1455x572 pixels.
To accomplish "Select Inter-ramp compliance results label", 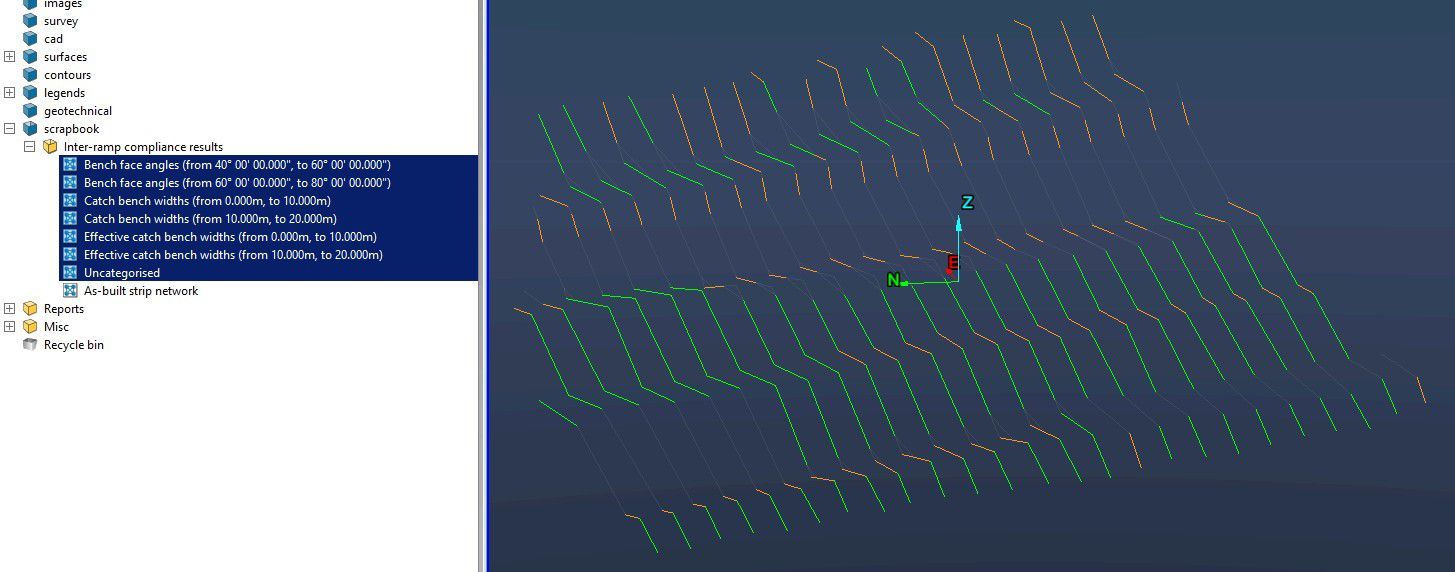I will coord(143,147).
